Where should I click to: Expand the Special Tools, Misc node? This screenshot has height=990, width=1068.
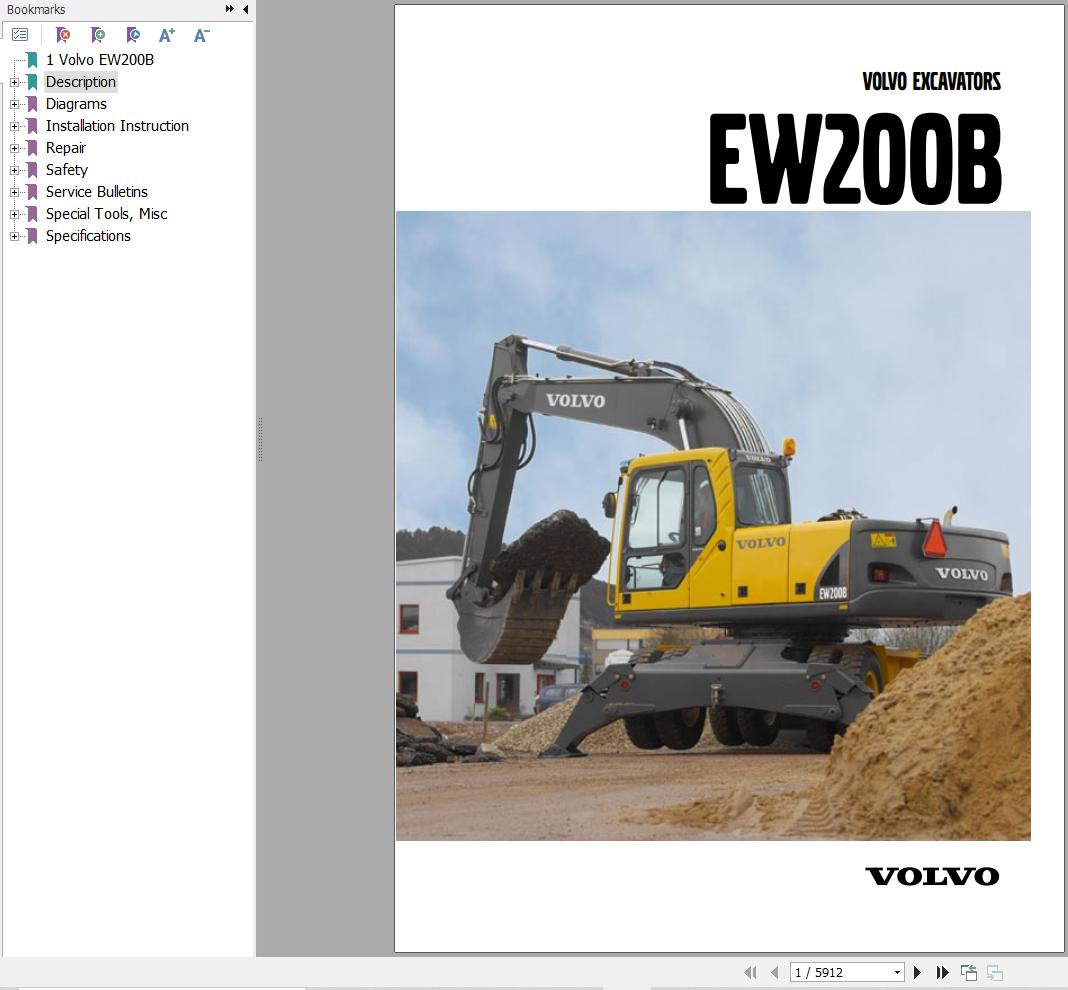[x=14, y=214]
